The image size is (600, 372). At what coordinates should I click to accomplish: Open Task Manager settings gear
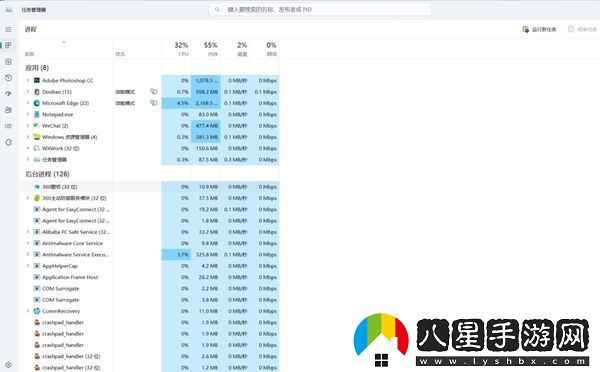coord(8,365)
